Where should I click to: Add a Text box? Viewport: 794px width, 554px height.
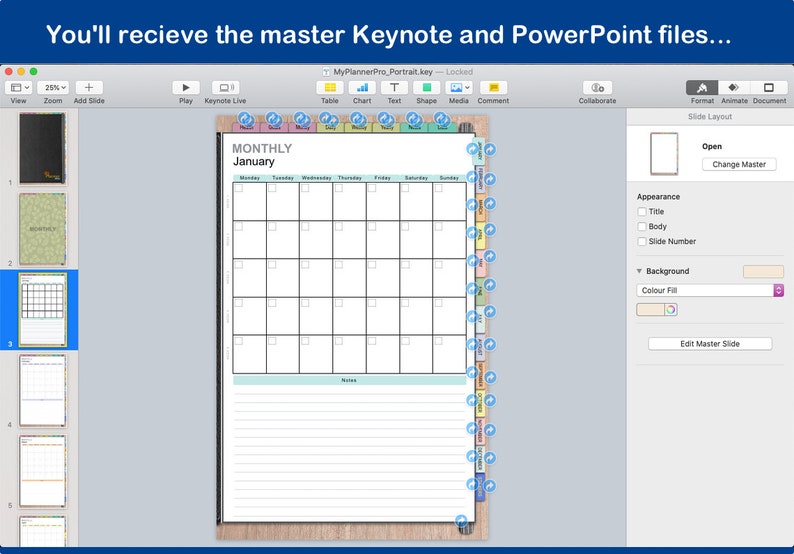pos(394,88)
